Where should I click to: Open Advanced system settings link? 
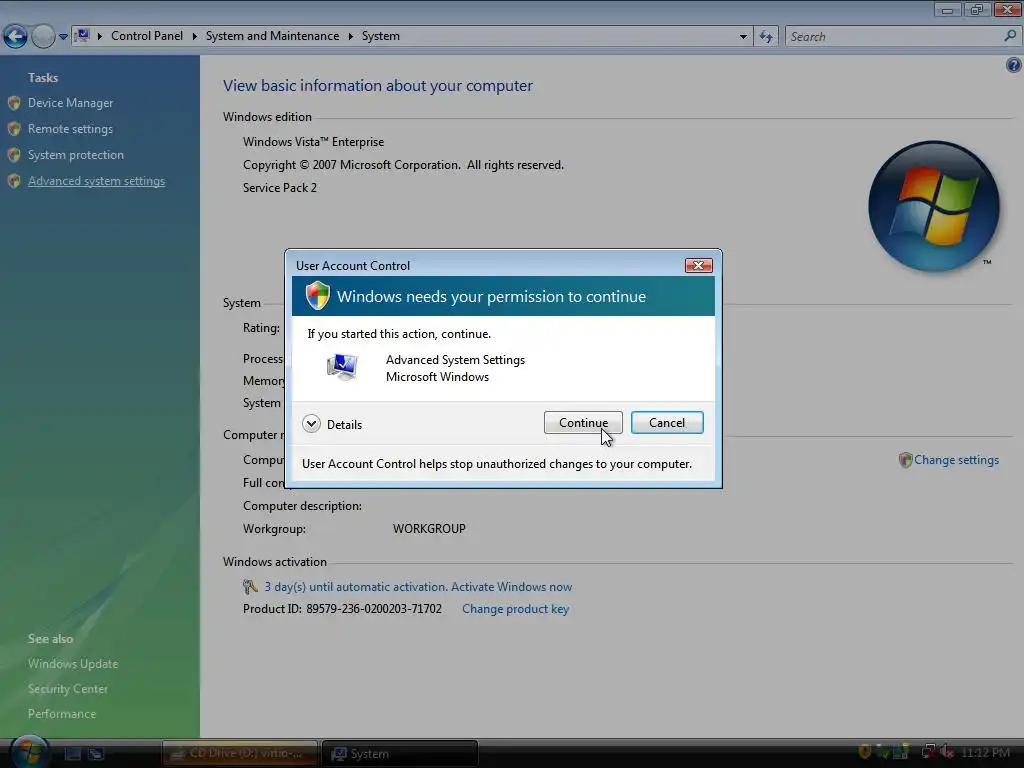(97, 181)
